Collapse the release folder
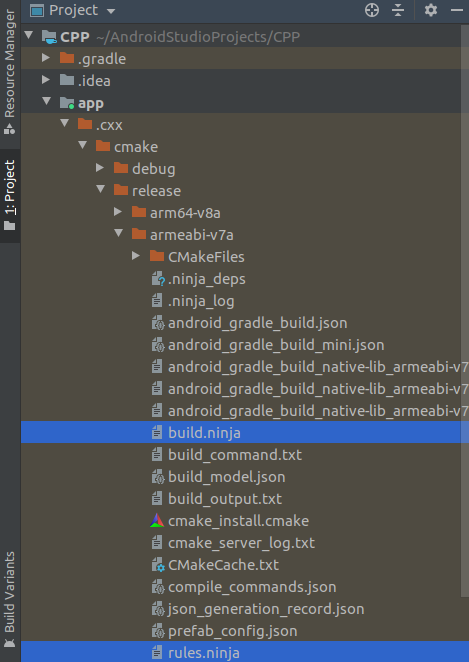 (x=100, y=190)
